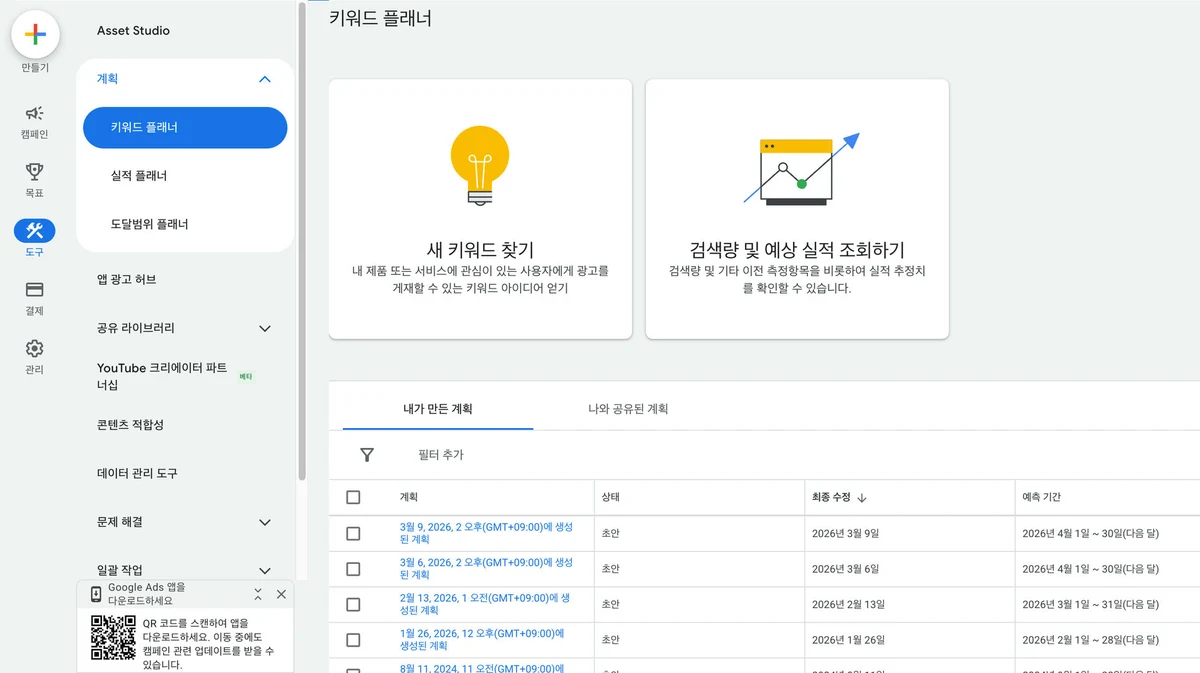Open 결제 card icon in sidebar
Screen dimensions: 1200x673
pos(34,290)
